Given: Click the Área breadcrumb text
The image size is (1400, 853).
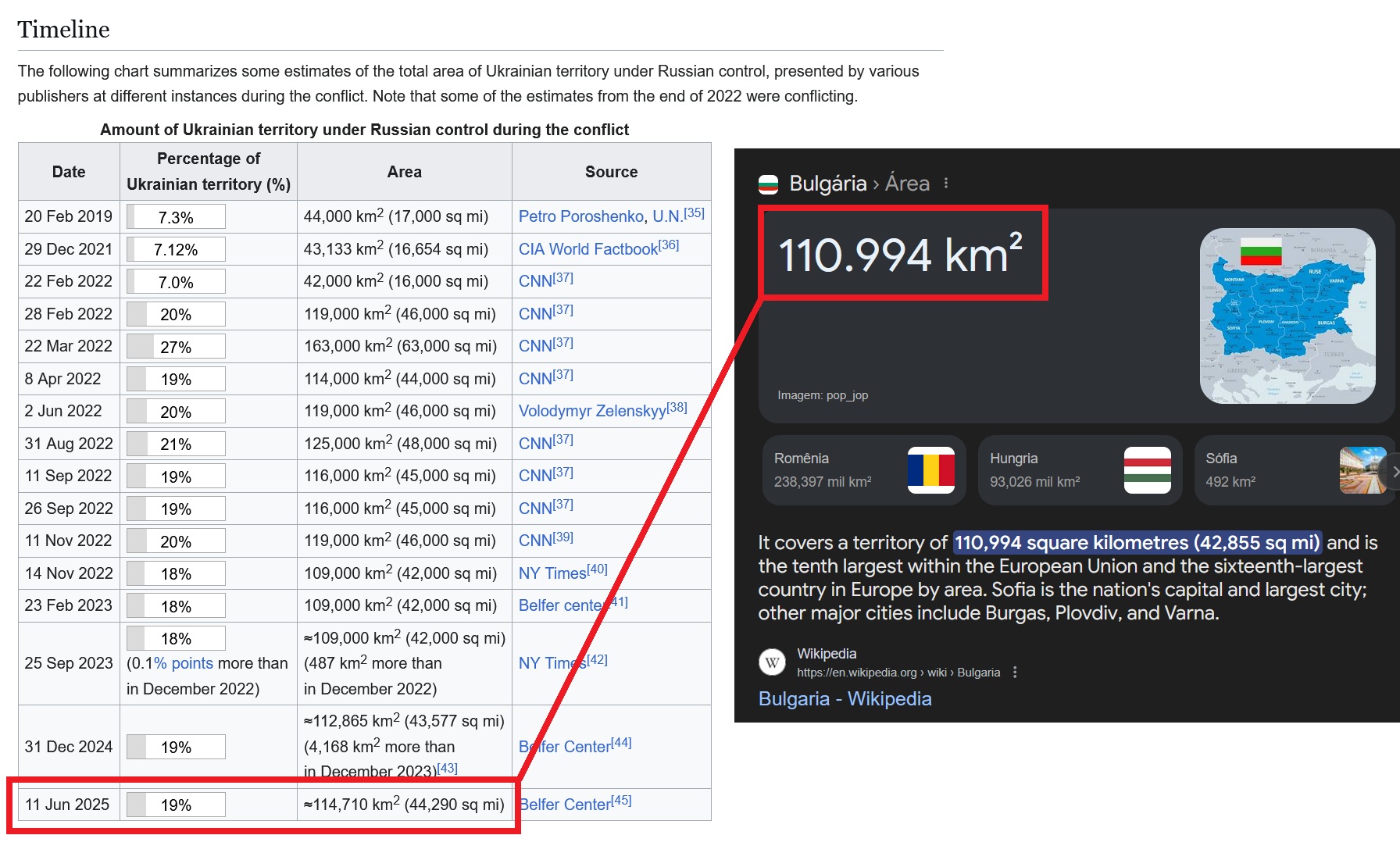Looking at the screenshot, I should pos(907,184).
